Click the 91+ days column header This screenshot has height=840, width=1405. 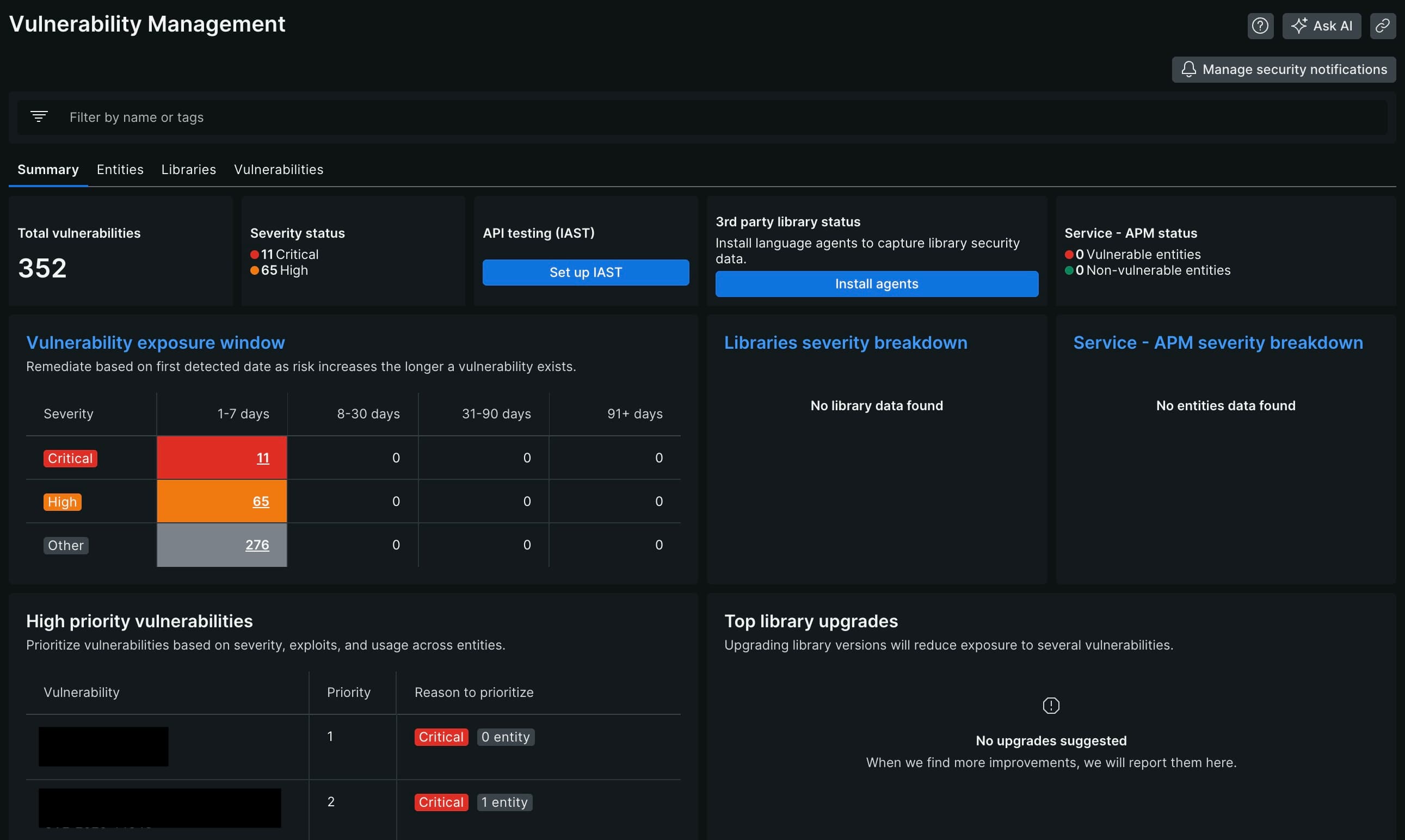tap(634, 413)
